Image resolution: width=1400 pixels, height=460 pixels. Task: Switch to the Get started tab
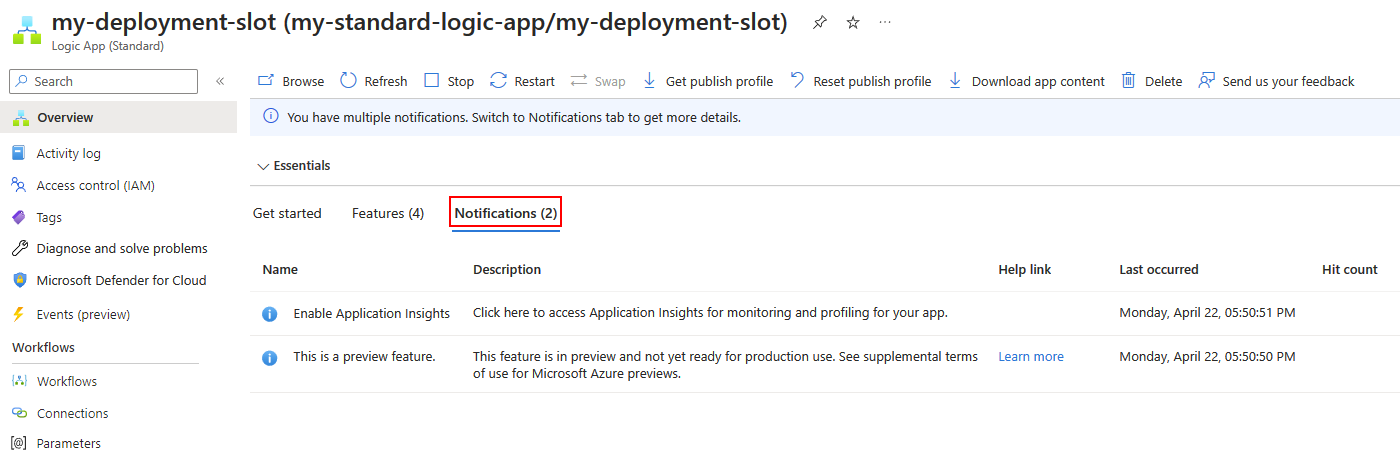tap(287, 213)
